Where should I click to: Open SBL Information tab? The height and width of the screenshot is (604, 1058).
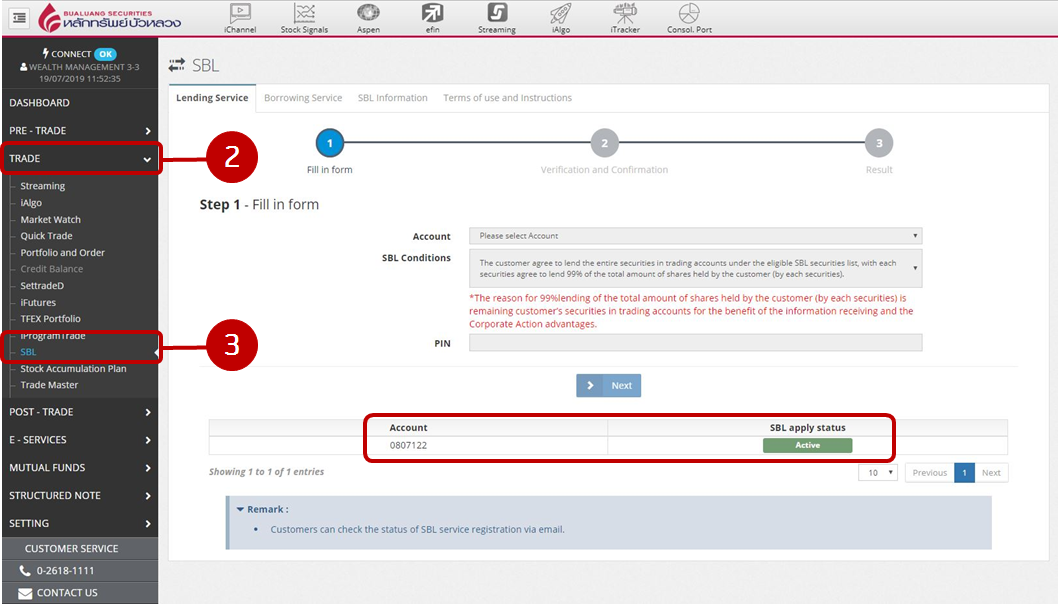point(393,98)
